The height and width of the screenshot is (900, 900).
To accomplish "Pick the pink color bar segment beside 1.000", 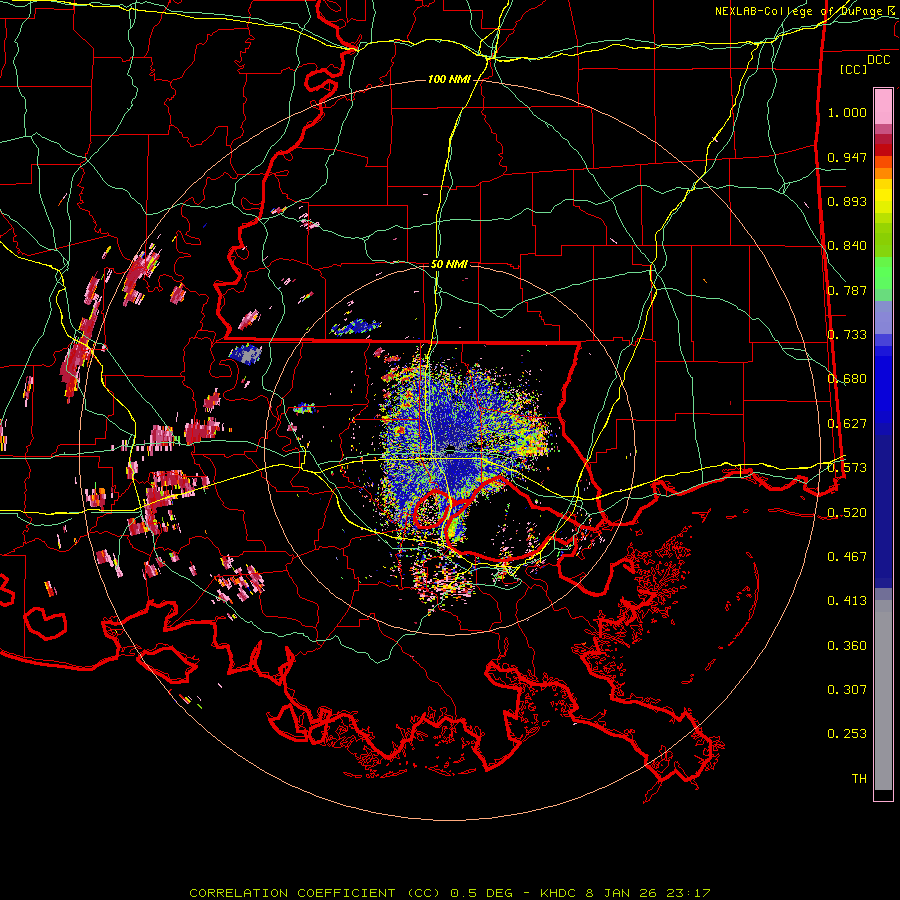I will [883, 107].
